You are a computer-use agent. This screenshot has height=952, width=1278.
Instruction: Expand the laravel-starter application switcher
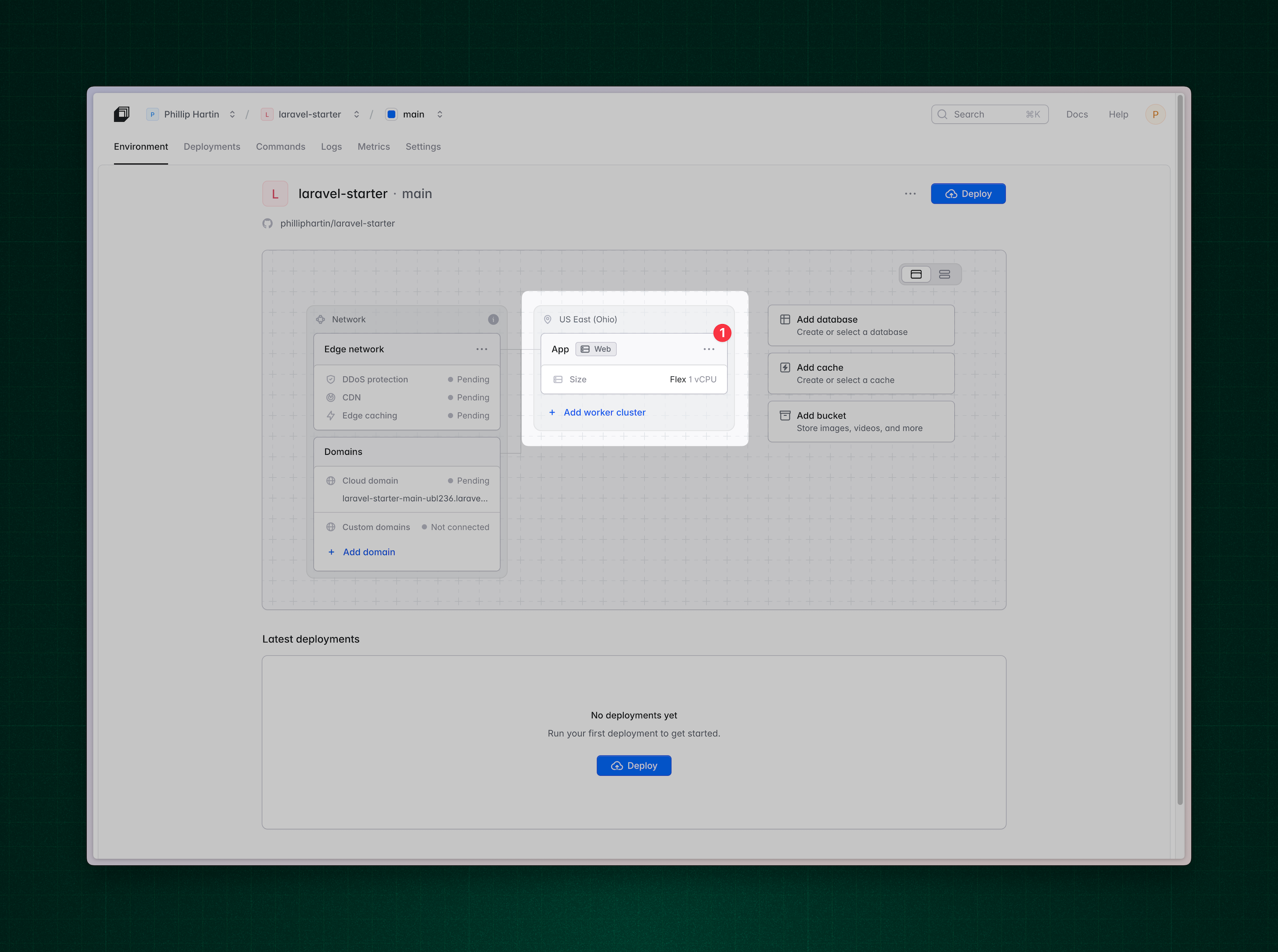pos(356,114)
